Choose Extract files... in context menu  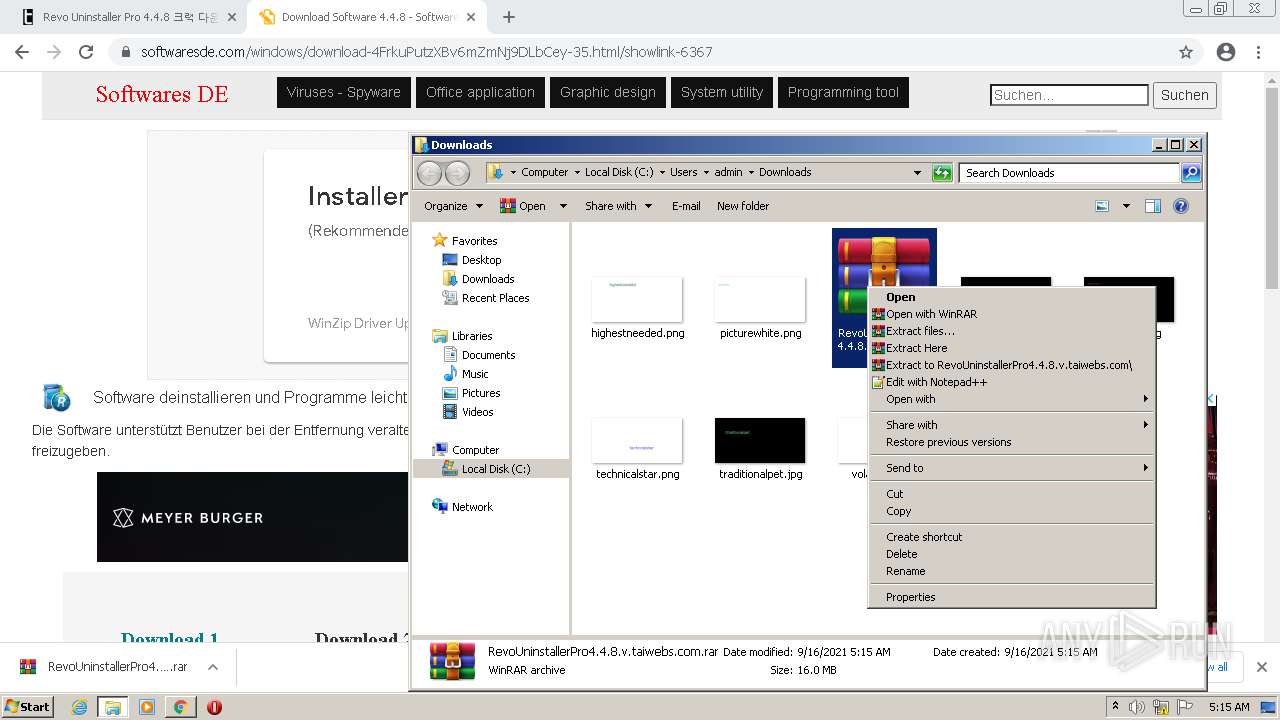coord(1011,331)
